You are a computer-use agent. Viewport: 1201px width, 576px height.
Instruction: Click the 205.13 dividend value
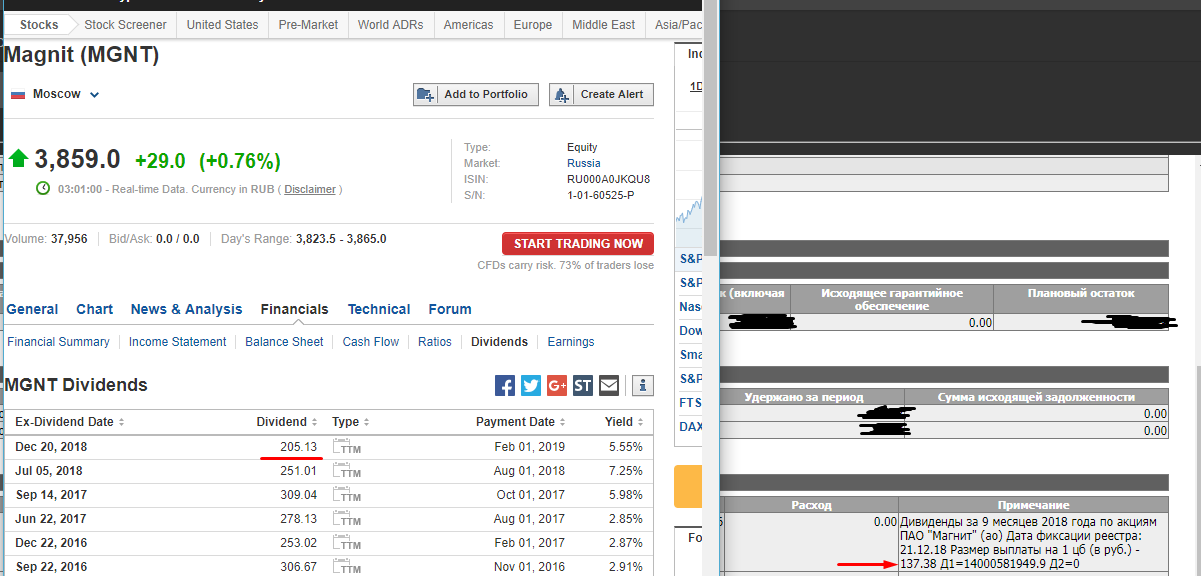(299, 447)
